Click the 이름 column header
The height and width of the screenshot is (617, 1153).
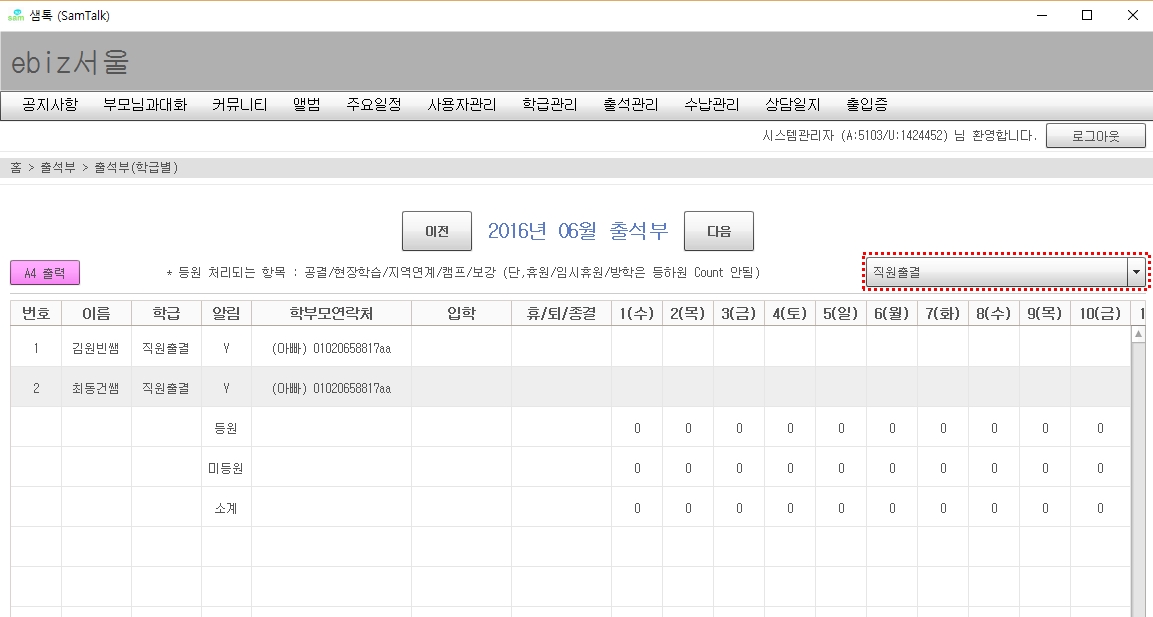coord(96,313)
